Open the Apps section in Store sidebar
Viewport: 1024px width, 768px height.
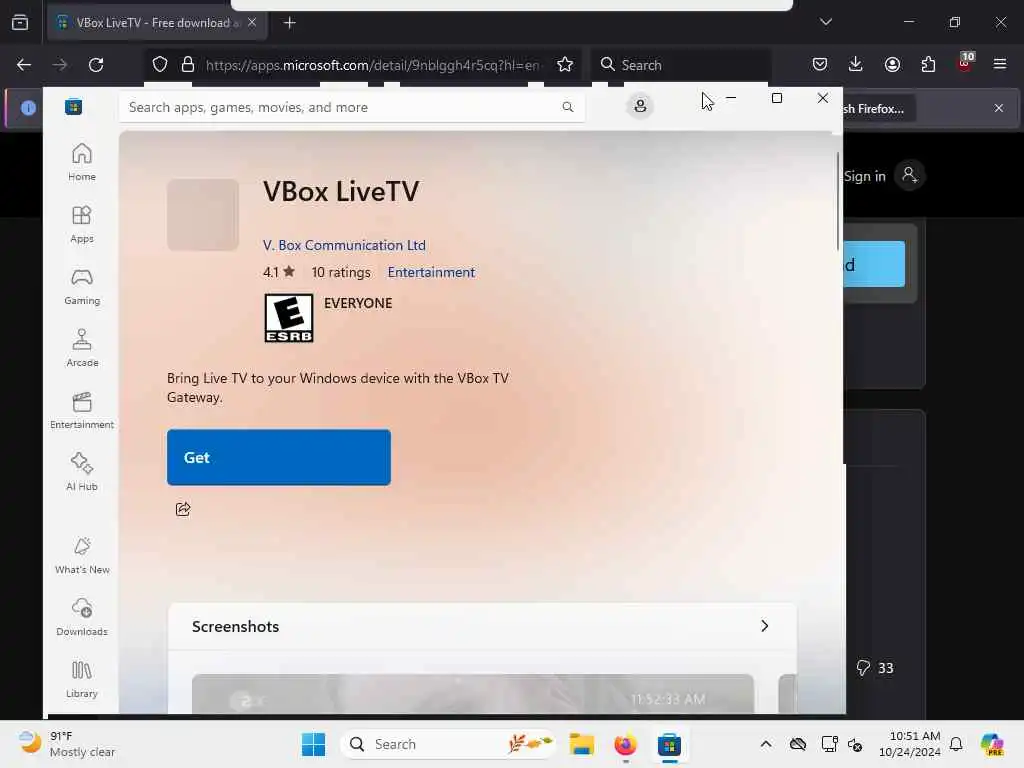[82, 224]
